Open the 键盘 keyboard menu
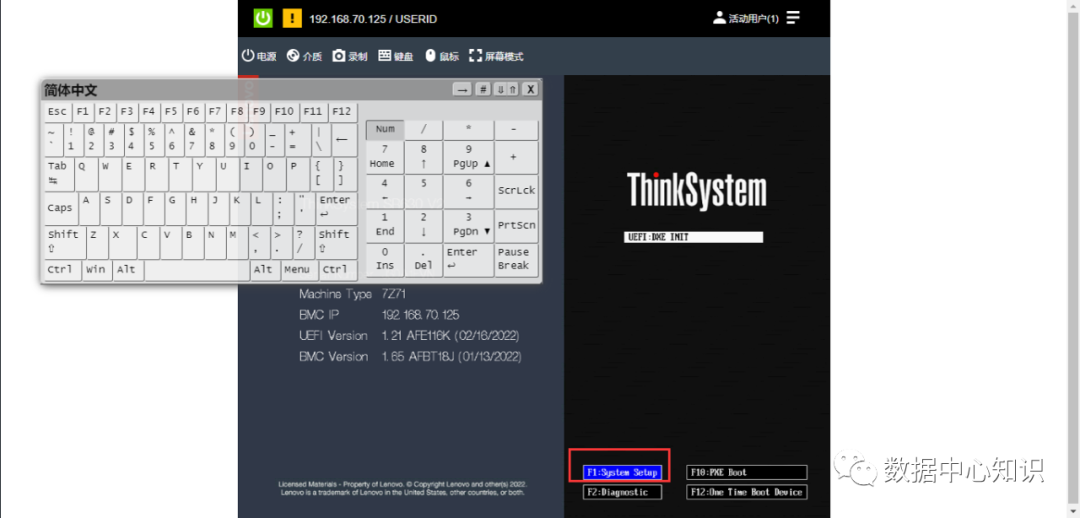 pos(396,56)
